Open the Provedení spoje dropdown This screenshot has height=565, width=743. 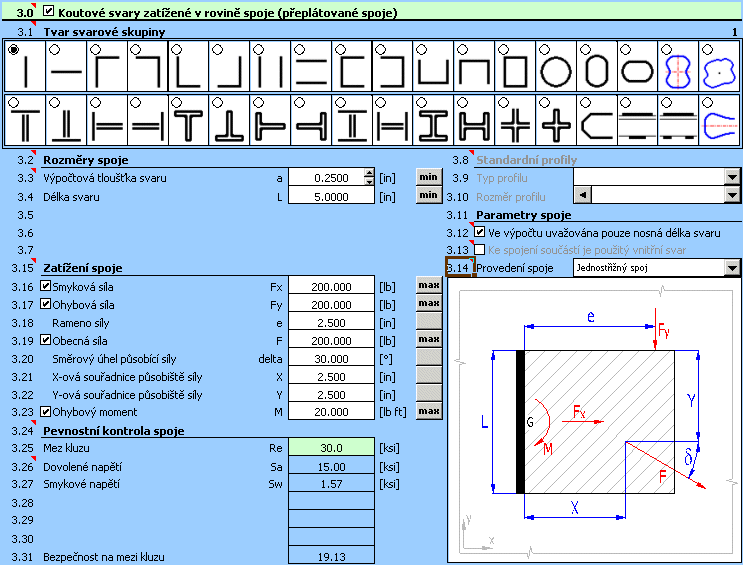click(732, 268)
